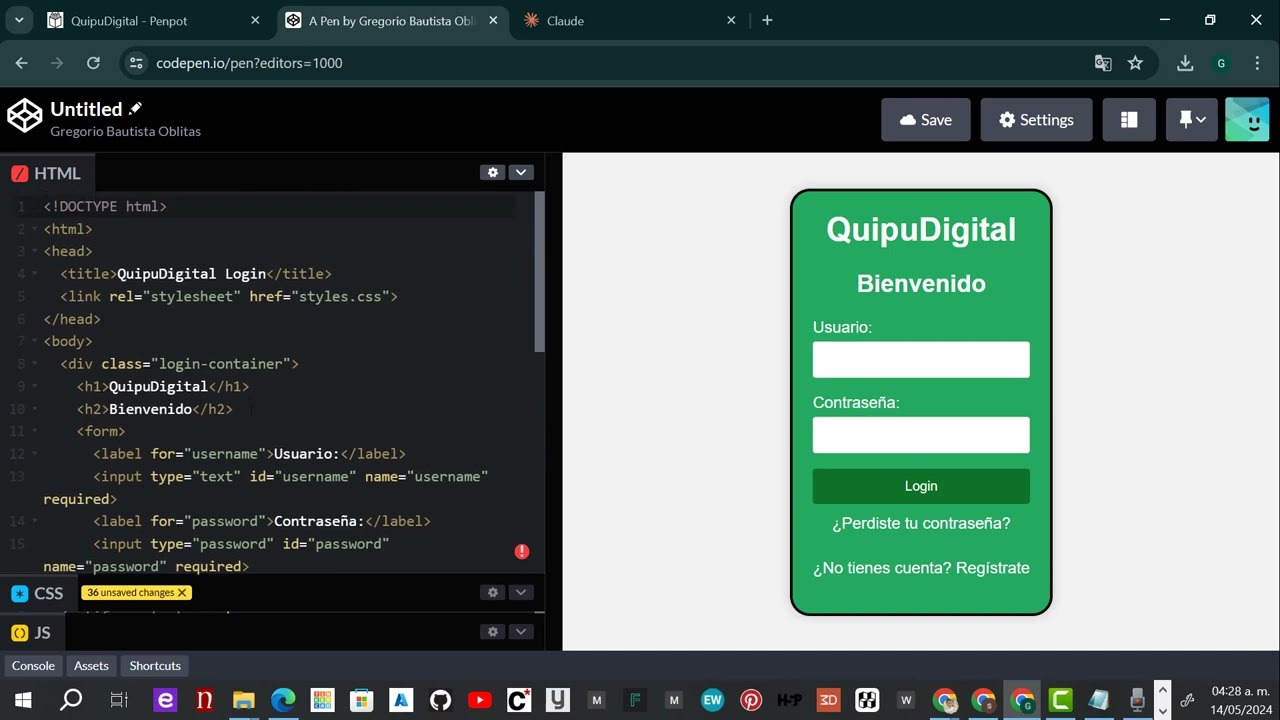The height and width of the screenshot is (720, 1280).
Task: Expand HTML editor options chevron
Action: pyautogui.click(x=520, y=172)
